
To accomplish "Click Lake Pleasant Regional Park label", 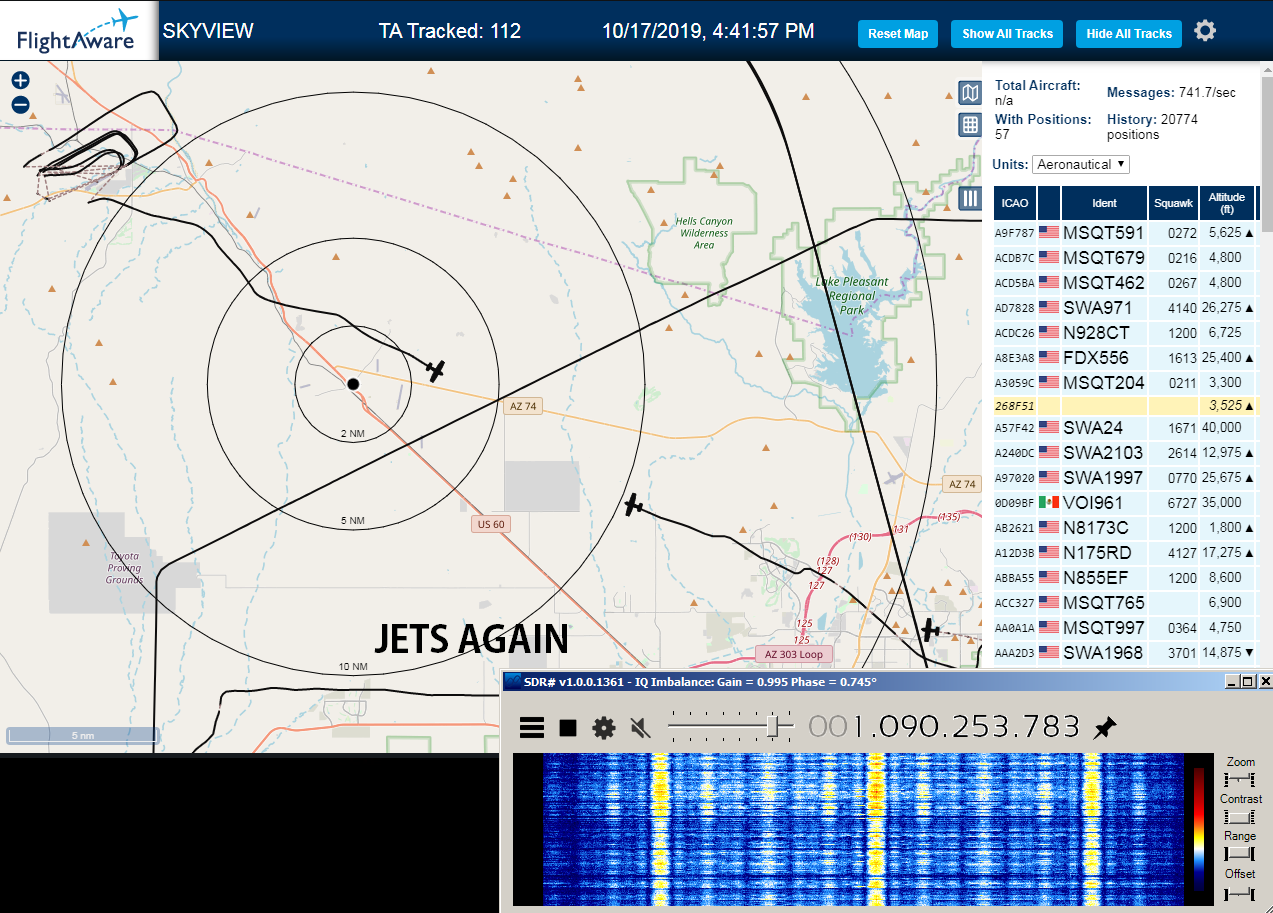I will pos(852,296).
